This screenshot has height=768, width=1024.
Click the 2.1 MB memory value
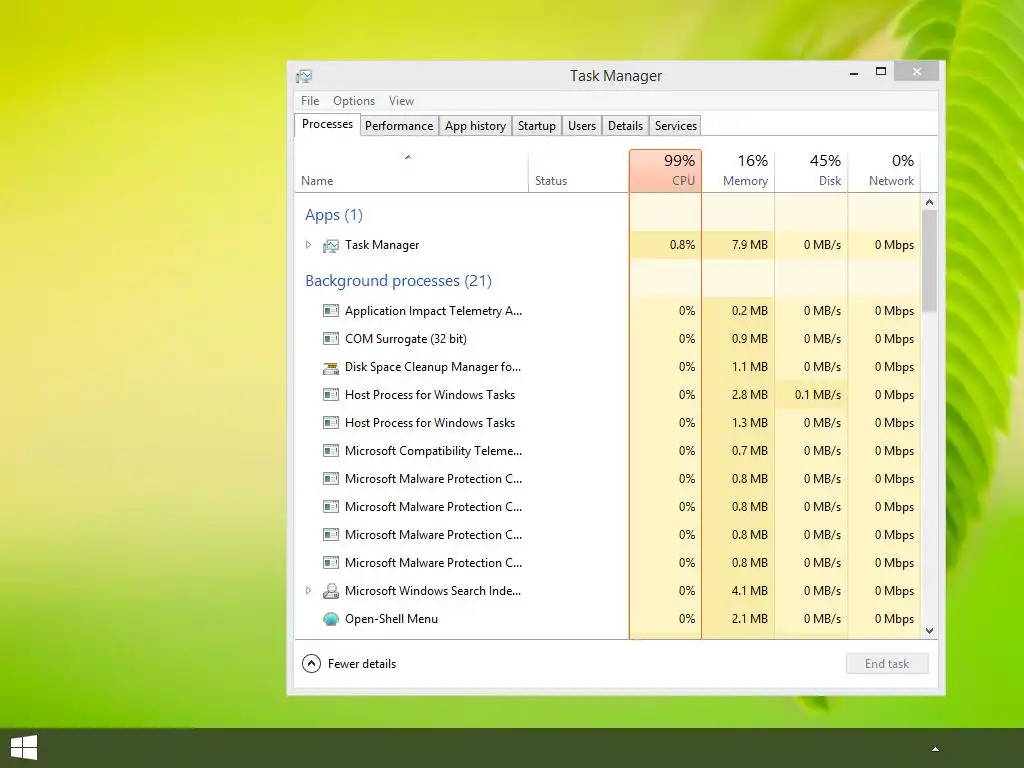[x=750, y=618]
